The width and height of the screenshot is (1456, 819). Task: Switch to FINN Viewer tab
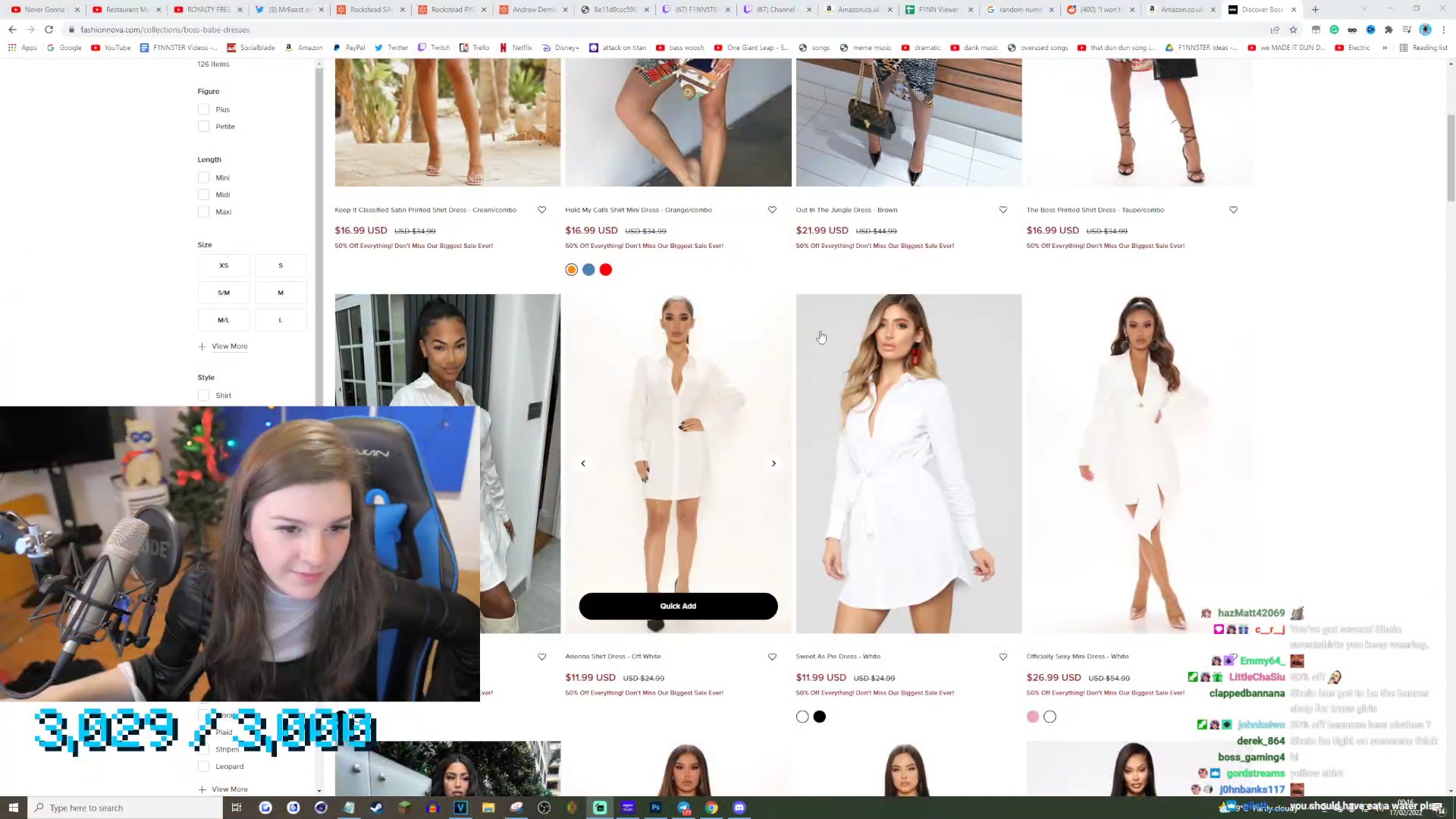tap(938, 10)
